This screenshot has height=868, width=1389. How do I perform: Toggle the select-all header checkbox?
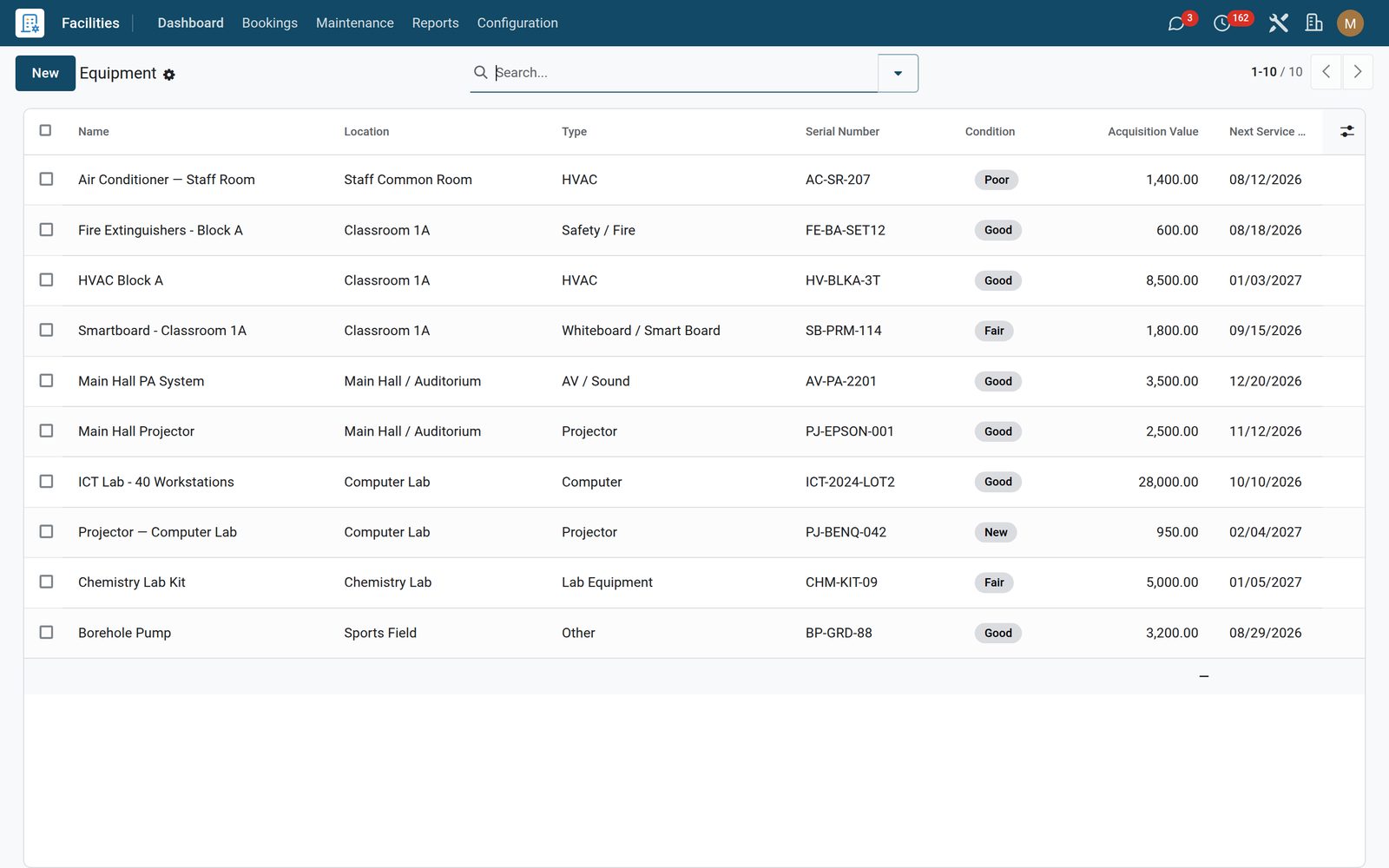click(45, 130)
